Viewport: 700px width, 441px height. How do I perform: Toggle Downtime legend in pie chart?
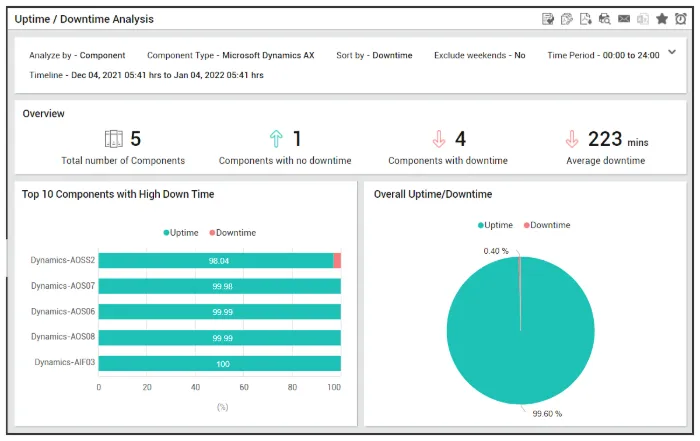(x=547, y=225)
